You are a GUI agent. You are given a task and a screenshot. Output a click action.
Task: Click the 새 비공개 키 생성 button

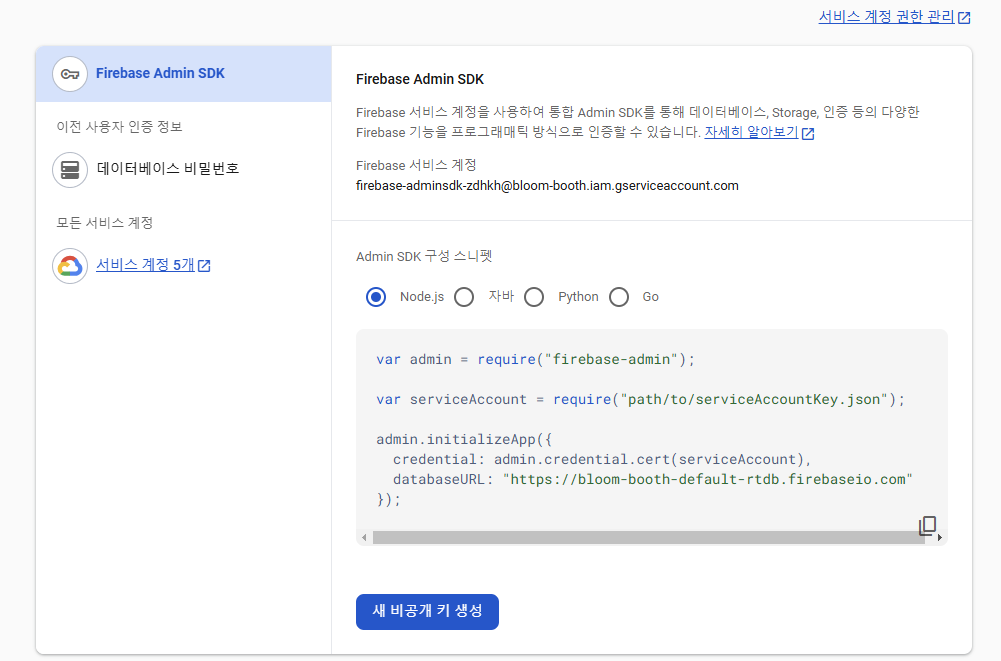click(x=427, y=612)
